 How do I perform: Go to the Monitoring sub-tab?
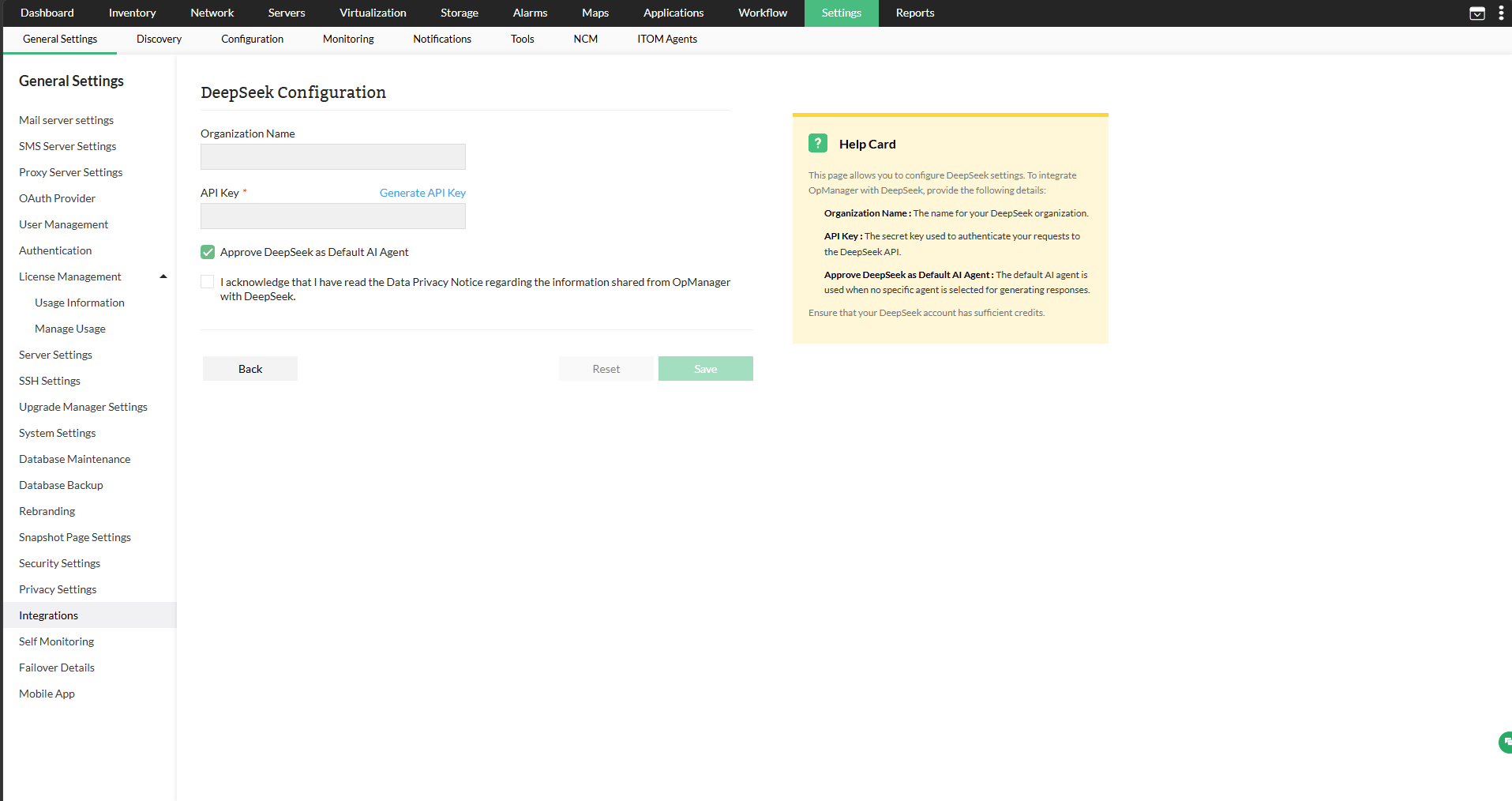tap(348, 39)
